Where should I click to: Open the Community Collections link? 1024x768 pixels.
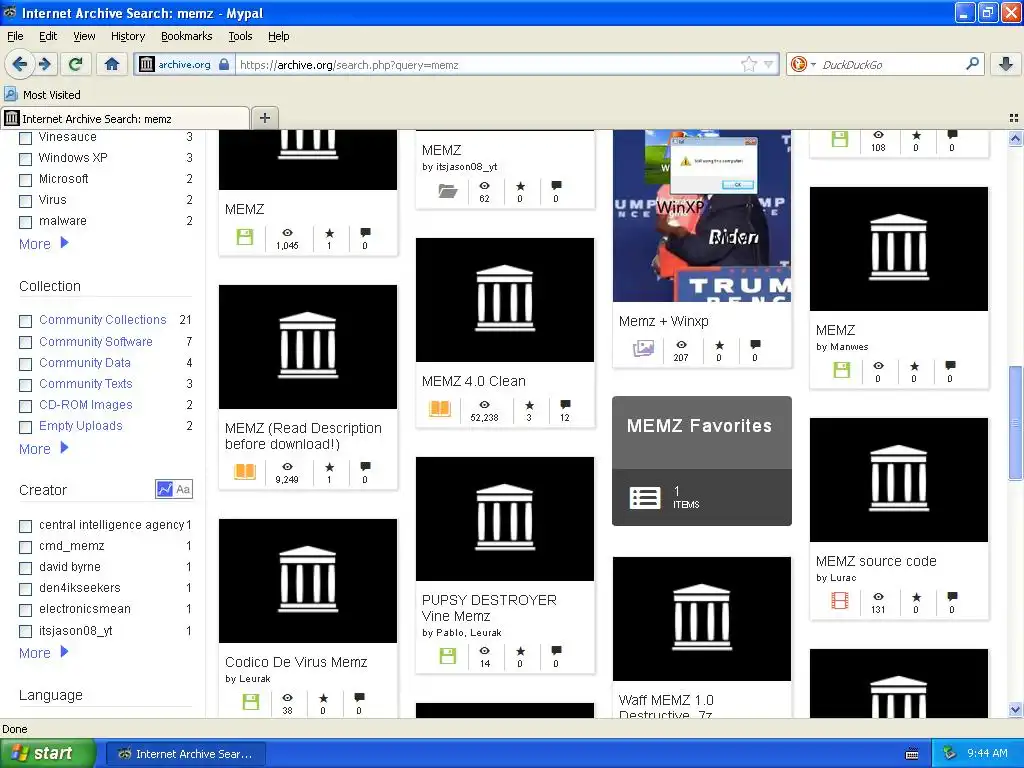click(103, 319)
